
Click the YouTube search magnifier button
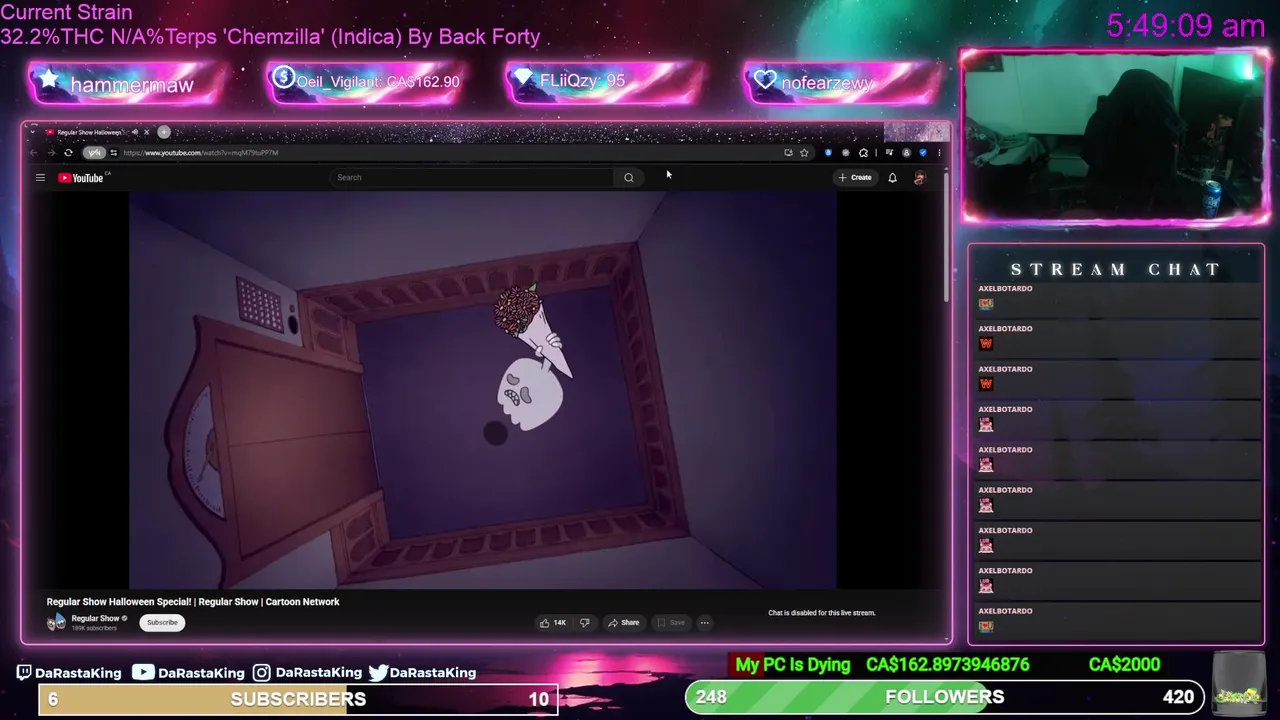click(x=629, y=178)
